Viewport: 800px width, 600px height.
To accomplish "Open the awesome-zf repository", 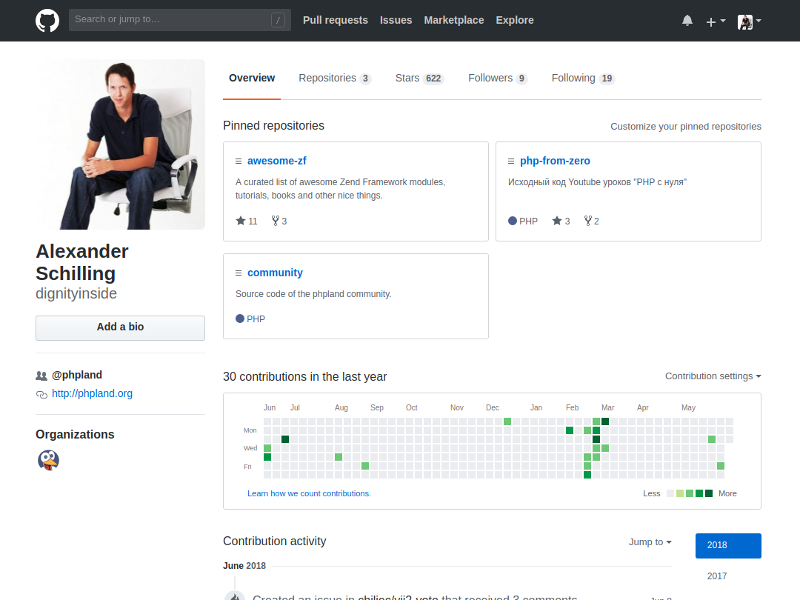I will pos(277,161).
